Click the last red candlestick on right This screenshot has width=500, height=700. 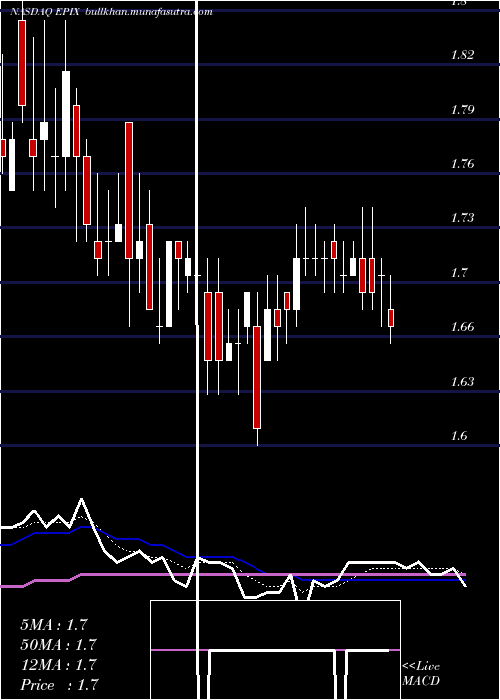tap(391, 318)
